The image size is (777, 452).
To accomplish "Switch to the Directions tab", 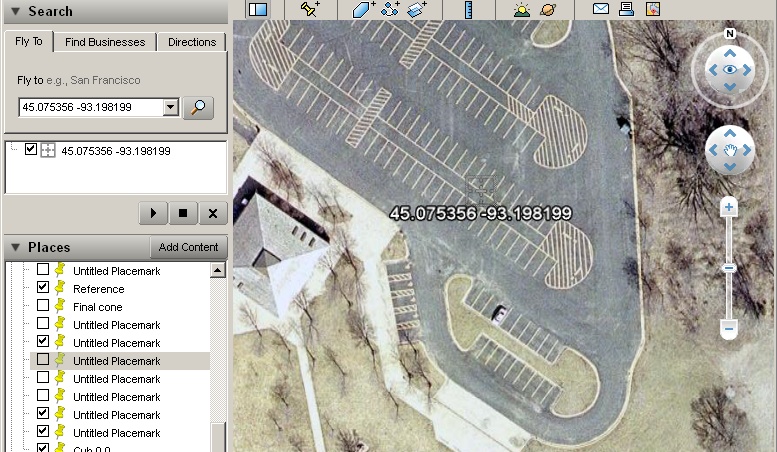I will pyautogui.click(x=192, y=42).
